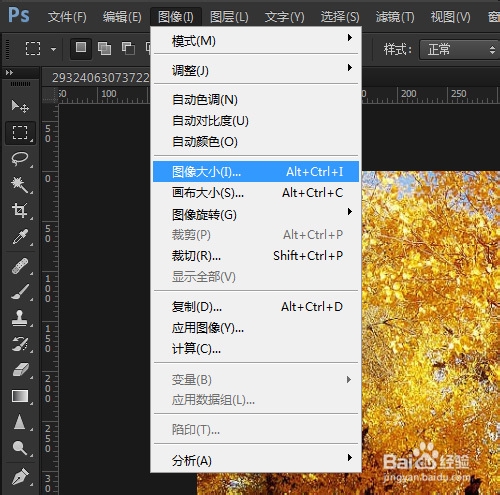Expand the 调整(J) submenu

[256, 70]
